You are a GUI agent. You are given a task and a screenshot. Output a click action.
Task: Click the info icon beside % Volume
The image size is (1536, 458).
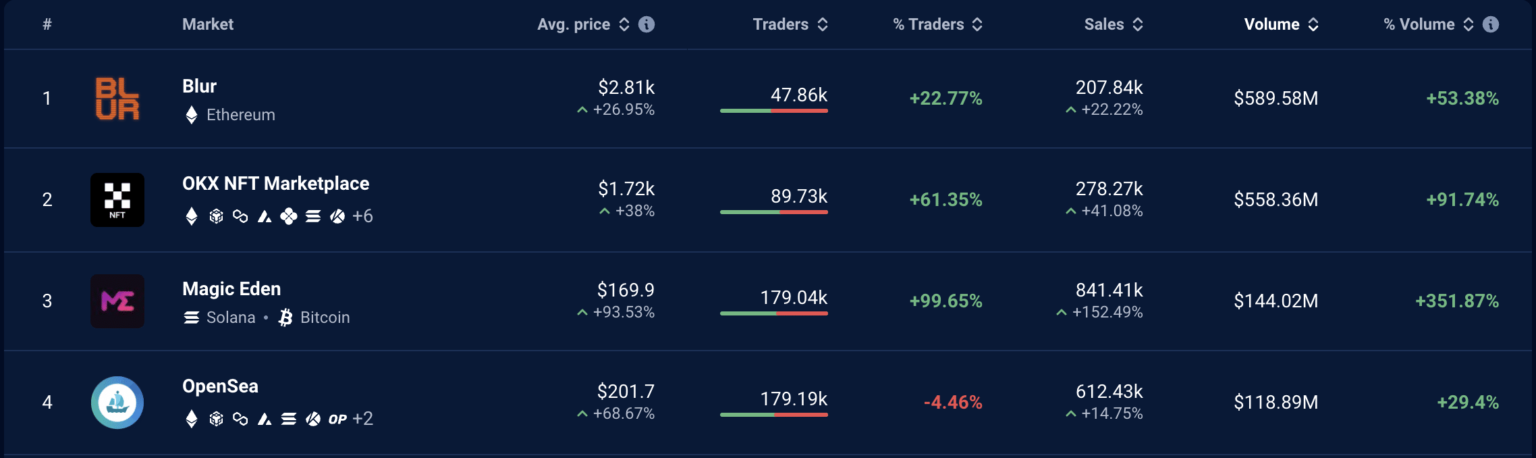[1491, 24]
